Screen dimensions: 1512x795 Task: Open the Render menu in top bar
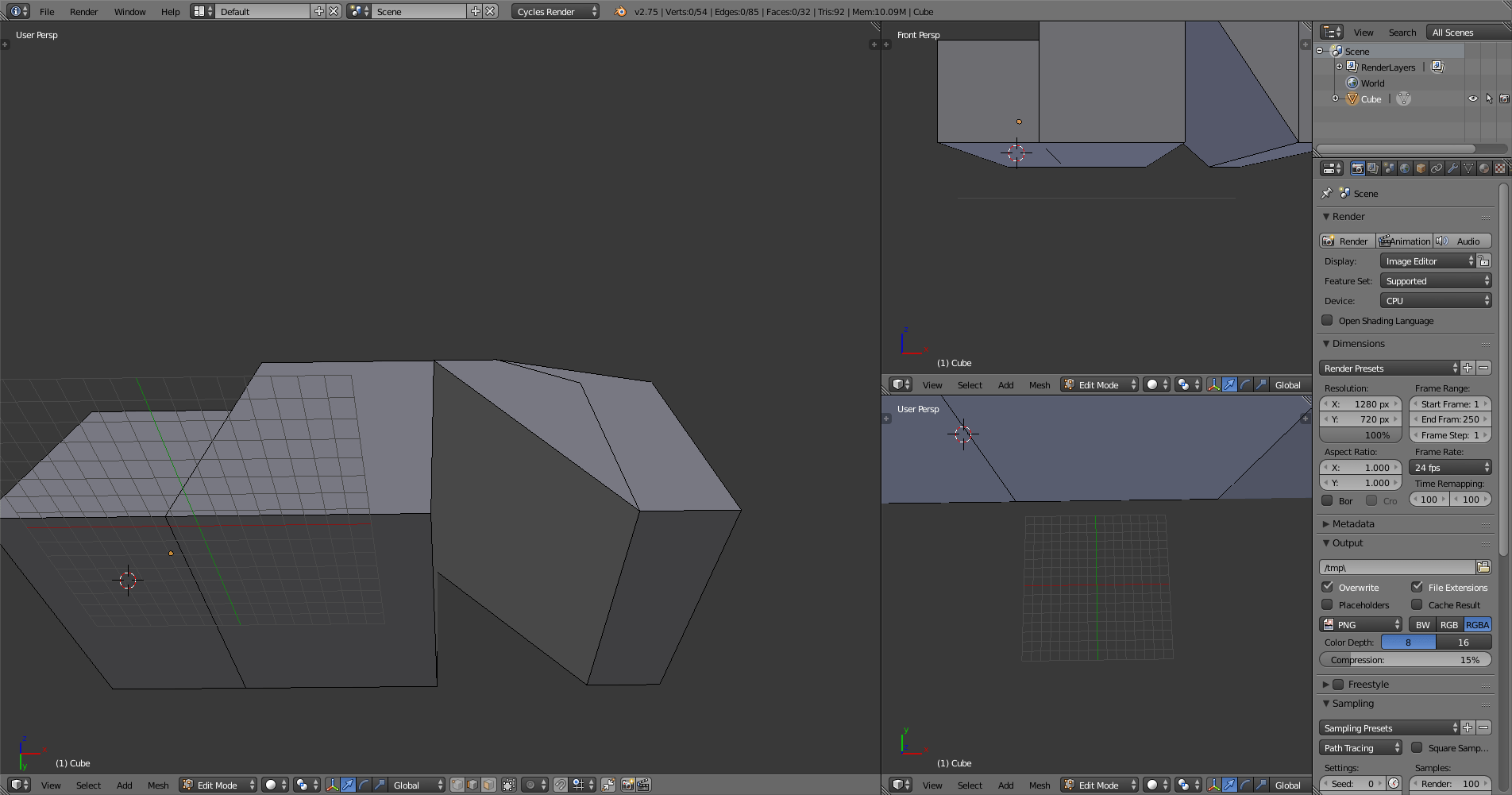(x=83, y=11)
